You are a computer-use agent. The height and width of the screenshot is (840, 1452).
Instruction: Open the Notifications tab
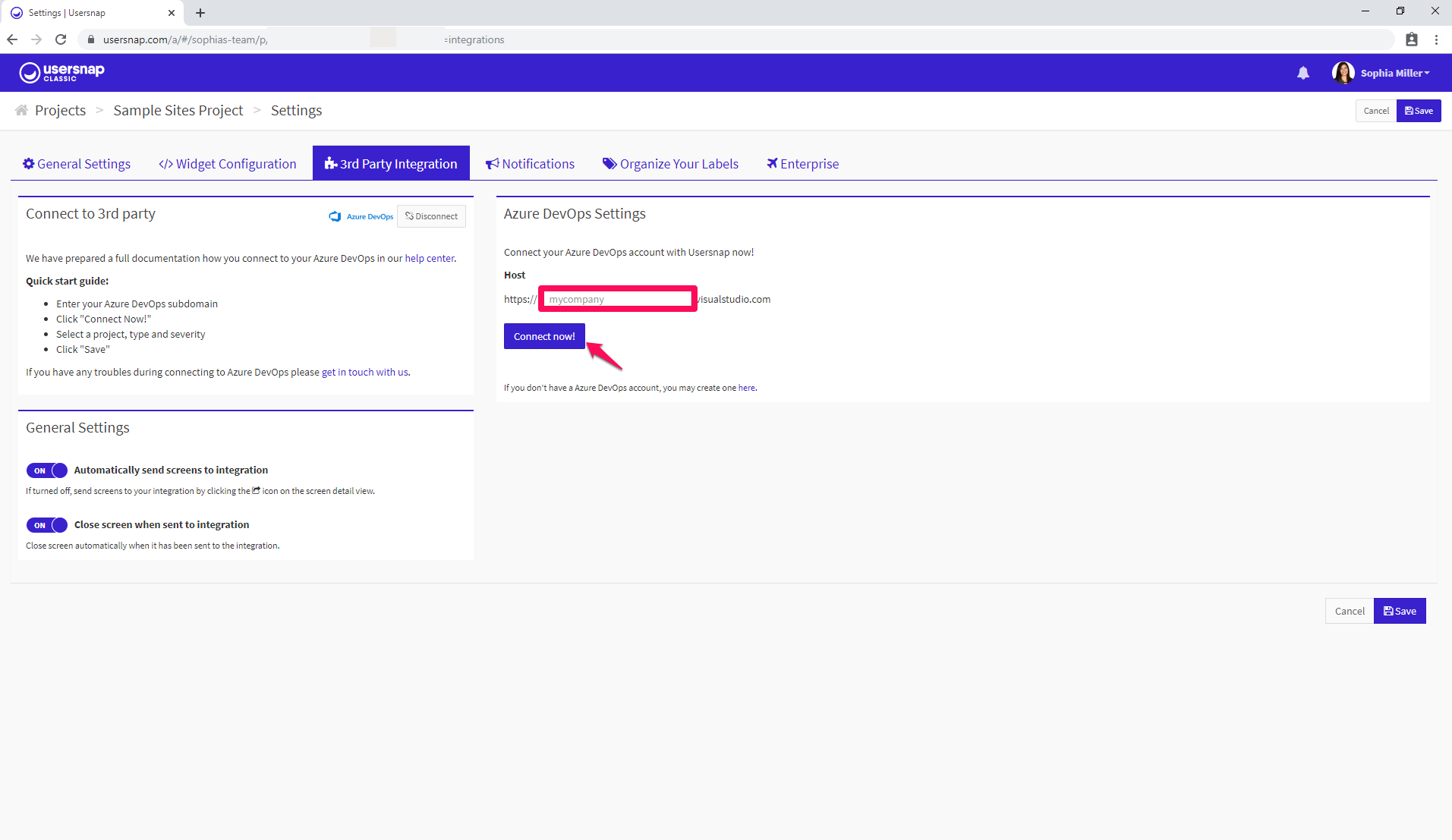pos(530,164)
